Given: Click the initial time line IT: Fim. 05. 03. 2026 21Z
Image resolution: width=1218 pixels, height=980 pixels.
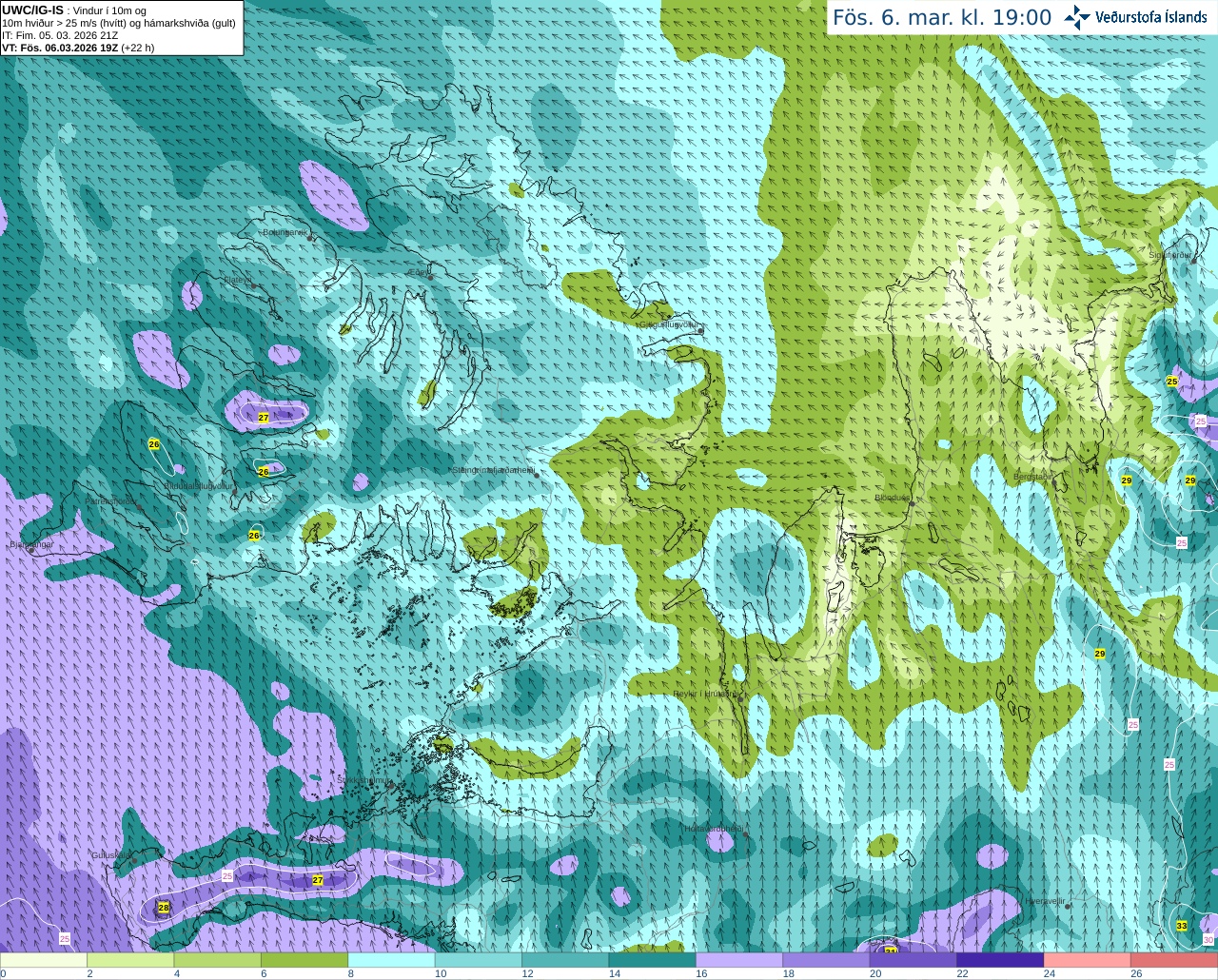Looking at the screenshot, I should (x=60, y=35).
